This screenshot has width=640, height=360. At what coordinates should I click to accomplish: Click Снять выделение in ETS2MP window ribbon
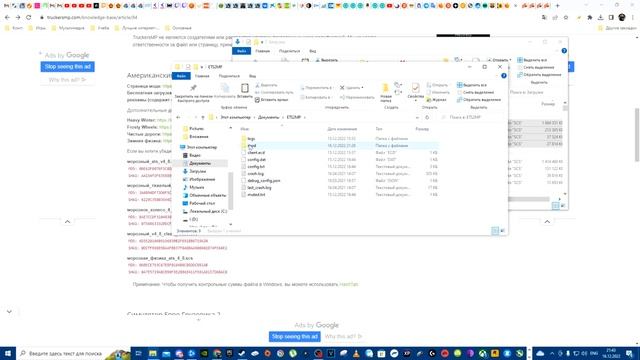[x=475, y=92]
